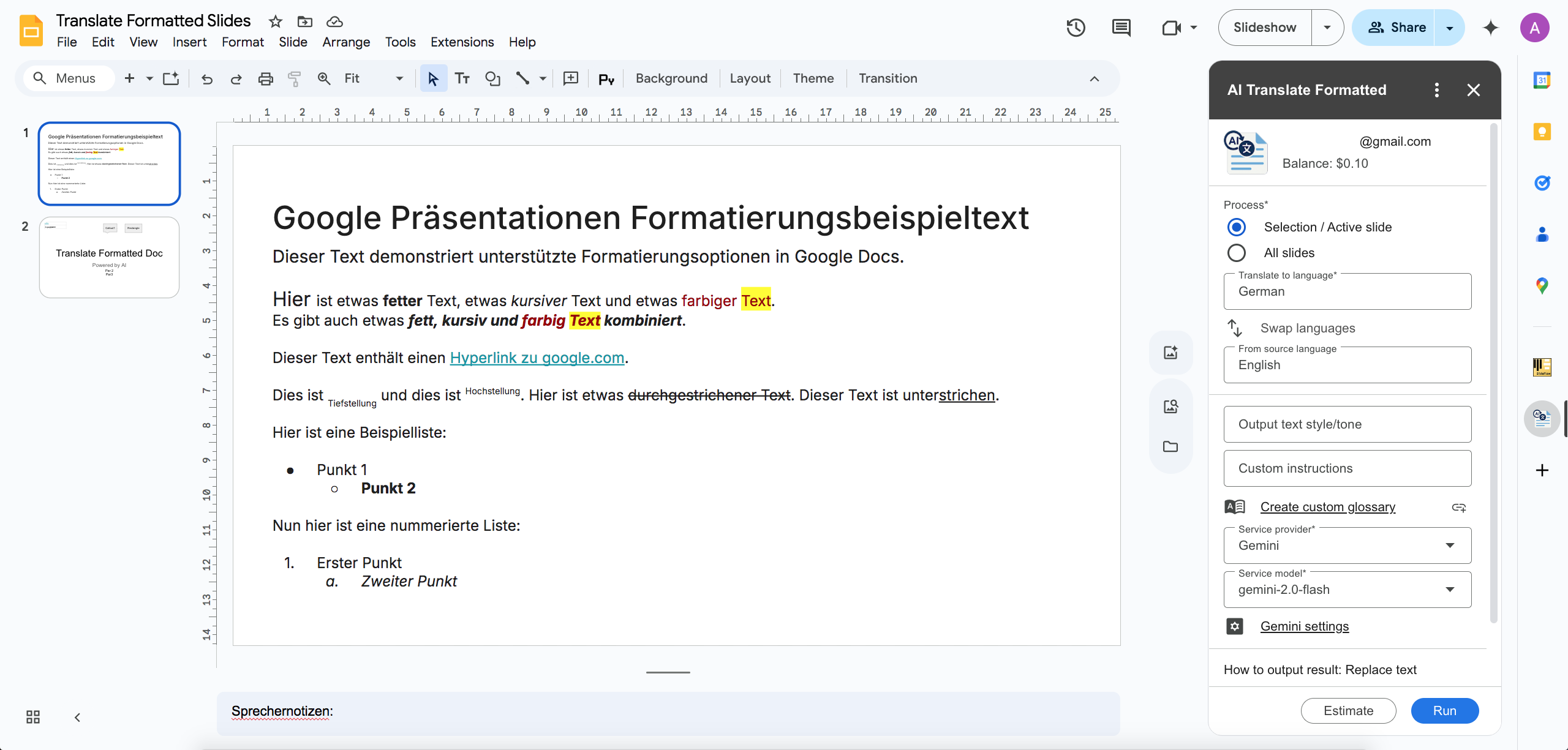The height and width of the screenshot is (750, 1568).
Task: Select slide 2 thumbnail Translate Formatted Doc
Action: [109, 257]
